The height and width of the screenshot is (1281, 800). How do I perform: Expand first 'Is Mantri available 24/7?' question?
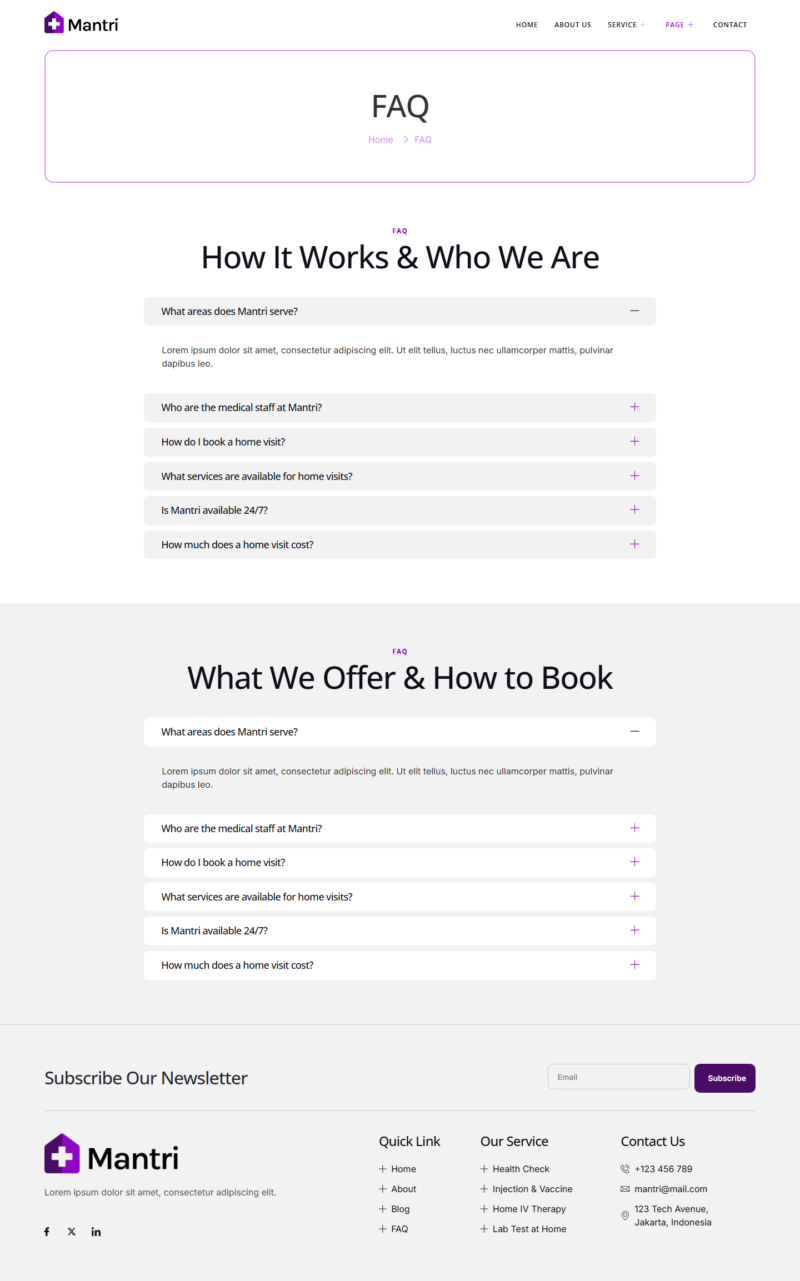click(x=399, y=510)
